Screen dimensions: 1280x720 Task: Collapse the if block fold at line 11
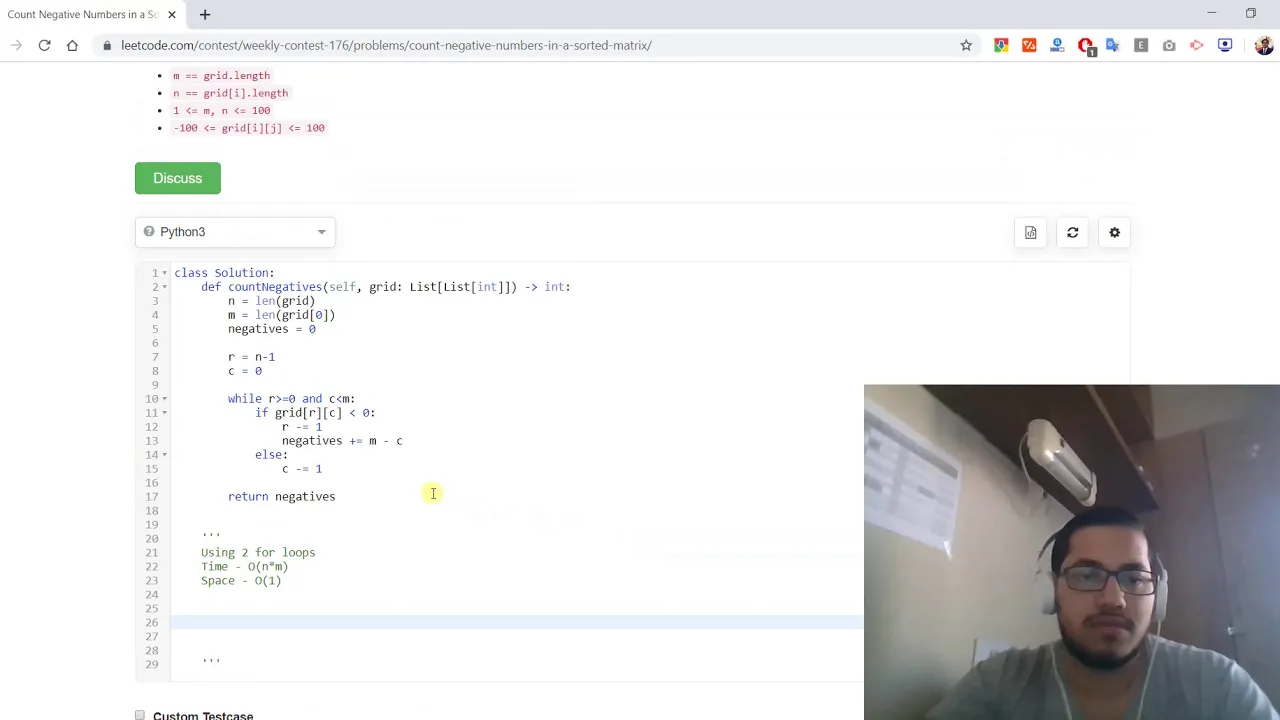pyautogui.click(x=164, y=413)
